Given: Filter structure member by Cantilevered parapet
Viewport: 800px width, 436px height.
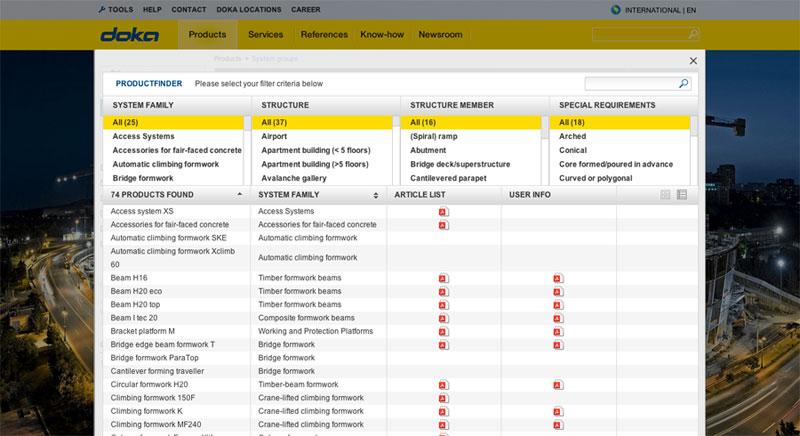Looking at the screenshot, I should (x=448, y=178).
